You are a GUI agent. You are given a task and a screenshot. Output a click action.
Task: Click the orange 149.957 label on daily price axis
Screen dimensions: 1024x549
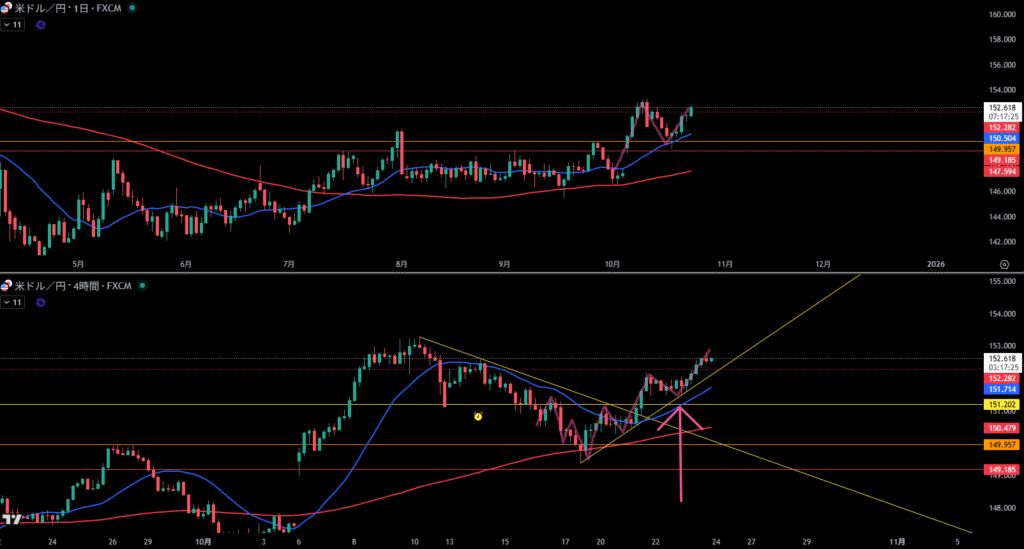[1002, 148]
